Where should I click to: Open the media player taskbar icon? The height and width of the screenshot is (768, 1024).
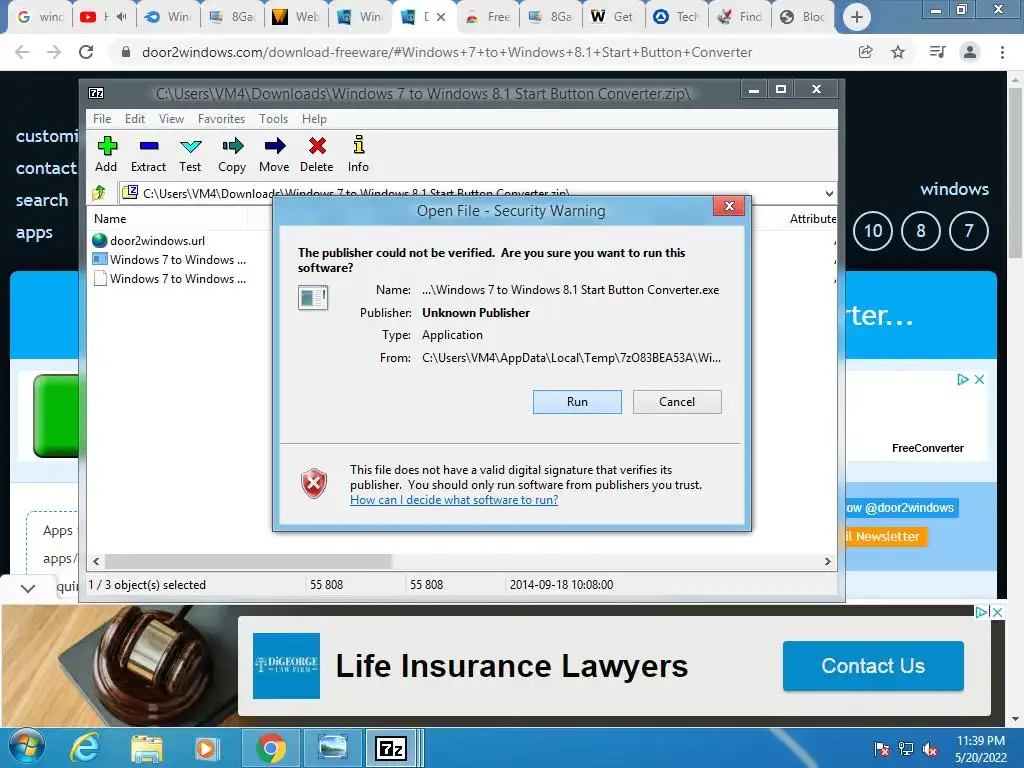[x=206, y=748]
